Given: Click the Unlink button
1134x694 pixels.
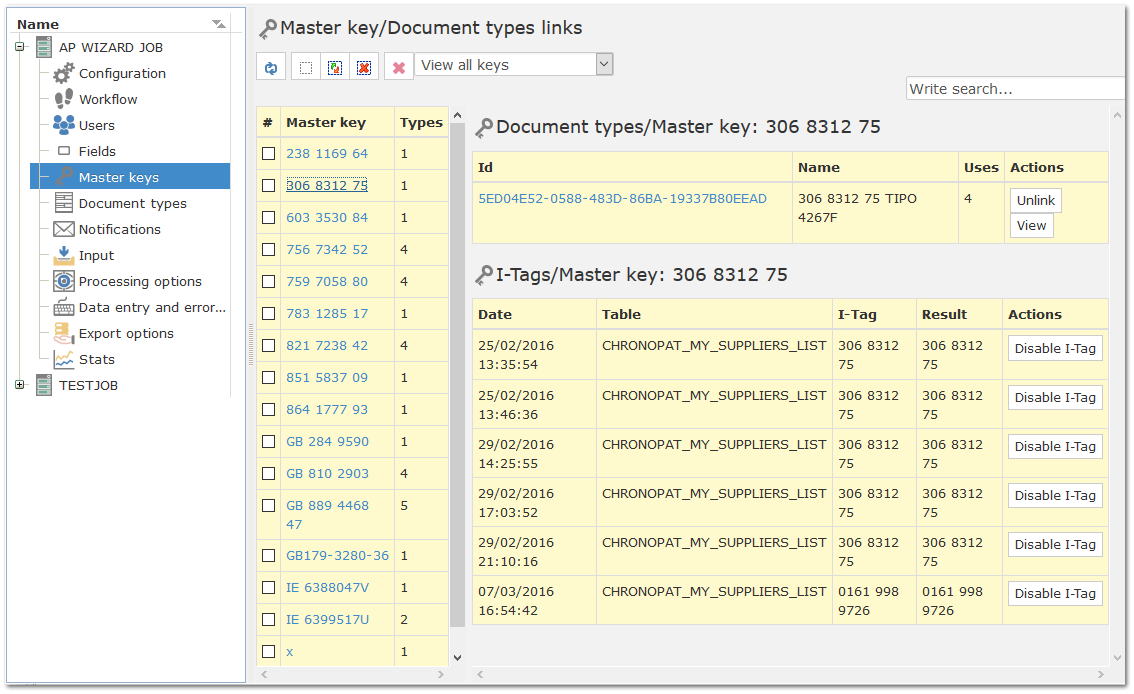Looking at the screenshot, I should click(1035, 200).
